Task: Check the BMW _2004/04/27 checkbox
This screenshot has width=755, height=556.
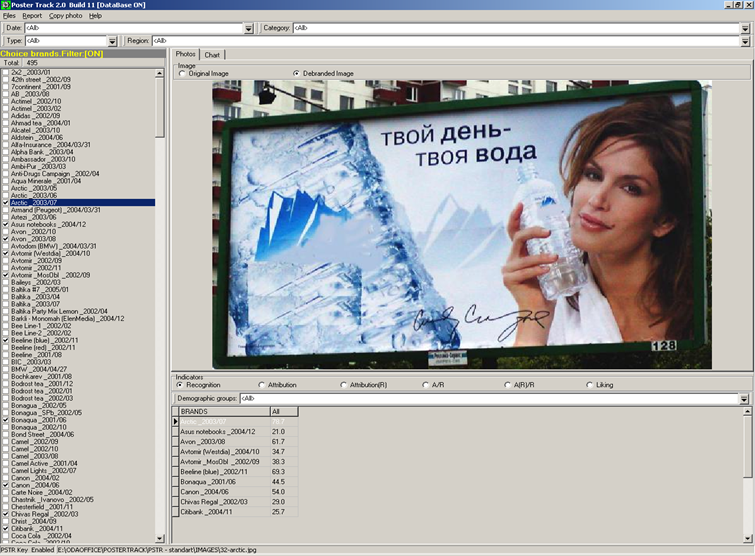Action: (x=6, y=370)
